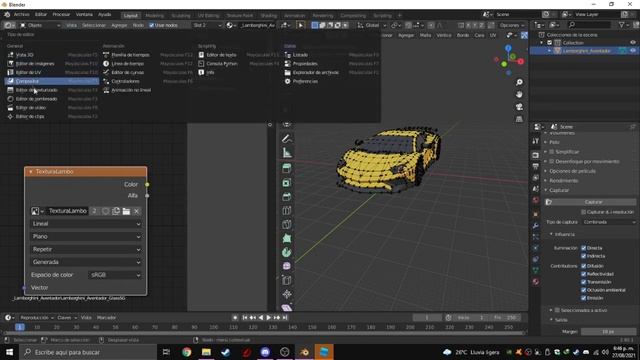Toggle the Indirecta illumination checkbox
The width and height of the screenshot is (640, 360).
pos(584,256)
